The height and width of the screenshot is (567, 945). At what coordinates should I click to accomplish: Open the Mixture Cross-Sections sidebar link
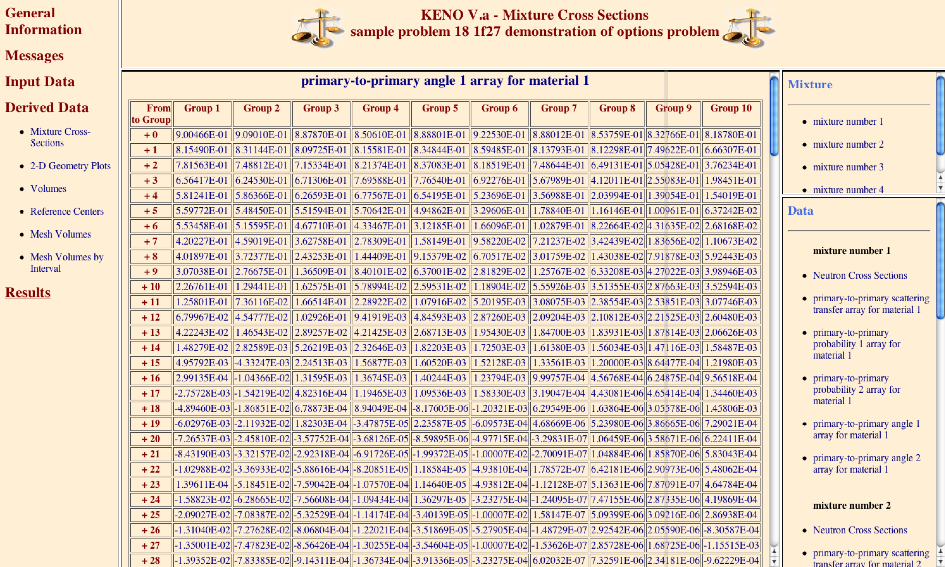(x=59, y=137)
